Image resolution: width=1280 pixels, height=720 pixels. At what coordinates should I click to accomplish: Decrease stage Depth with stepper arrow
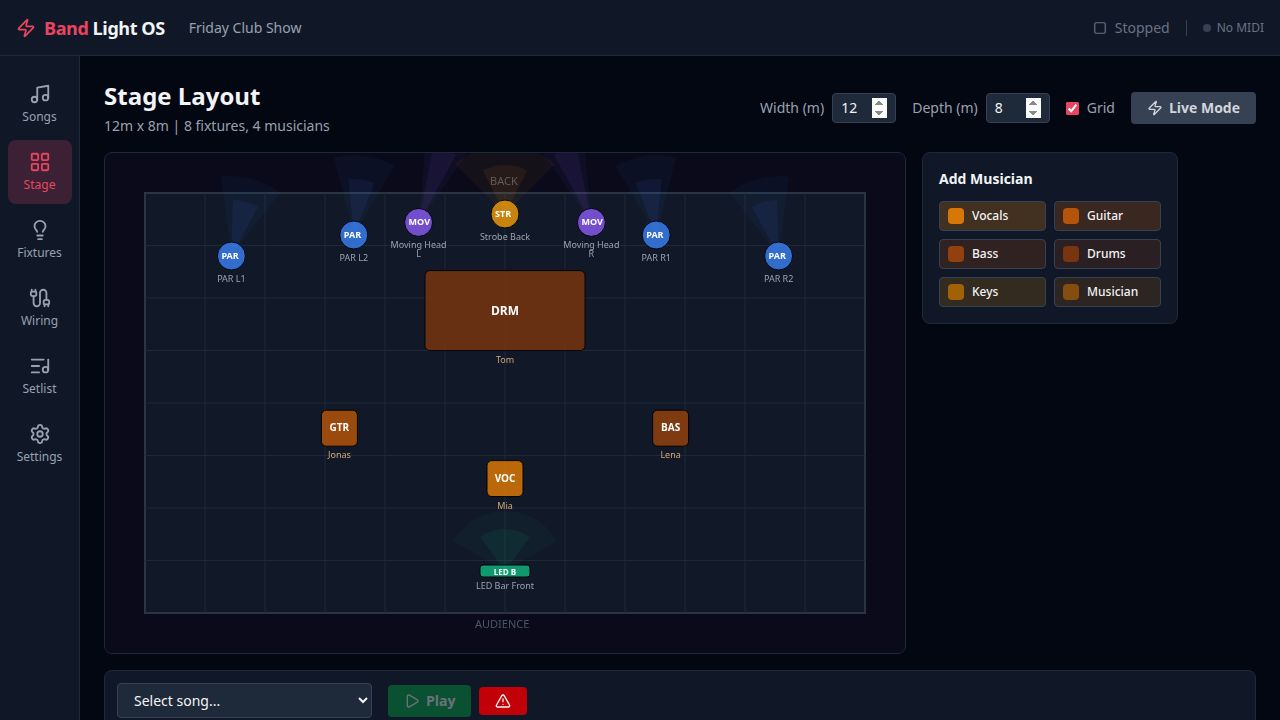(1033, 113)
